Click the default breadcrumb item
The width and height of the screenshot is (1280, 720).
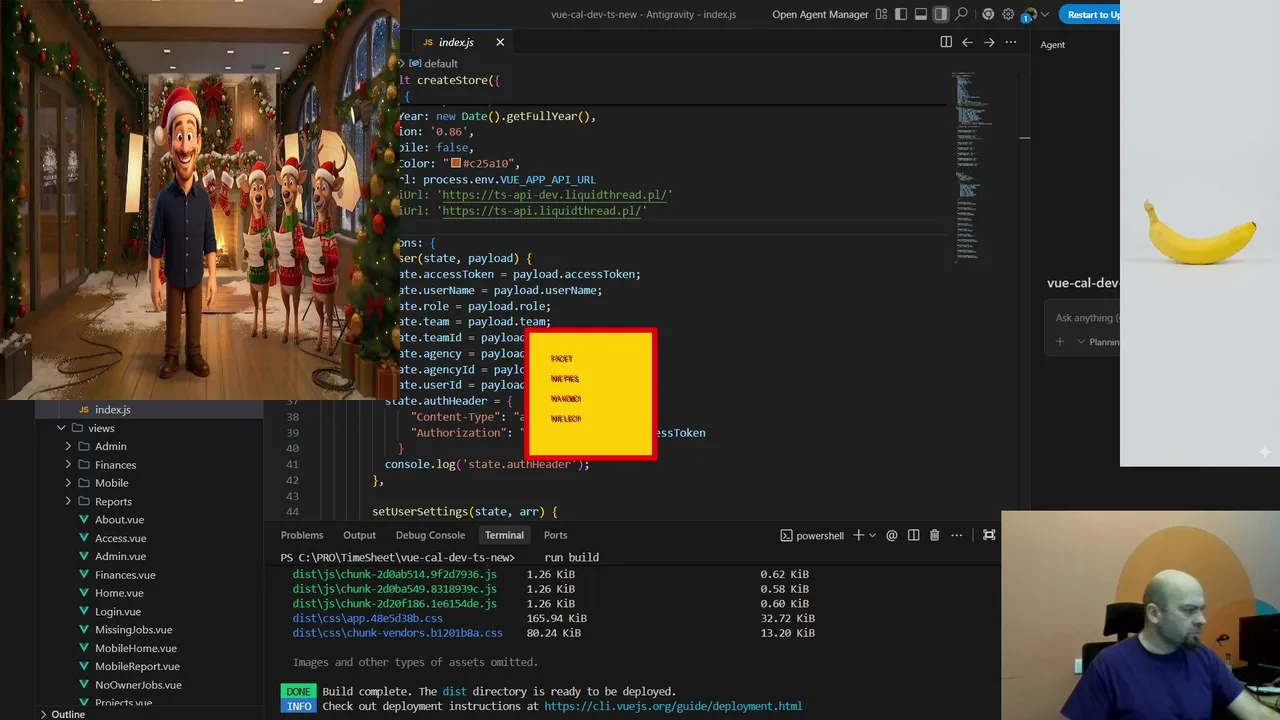tap(434, 63)
